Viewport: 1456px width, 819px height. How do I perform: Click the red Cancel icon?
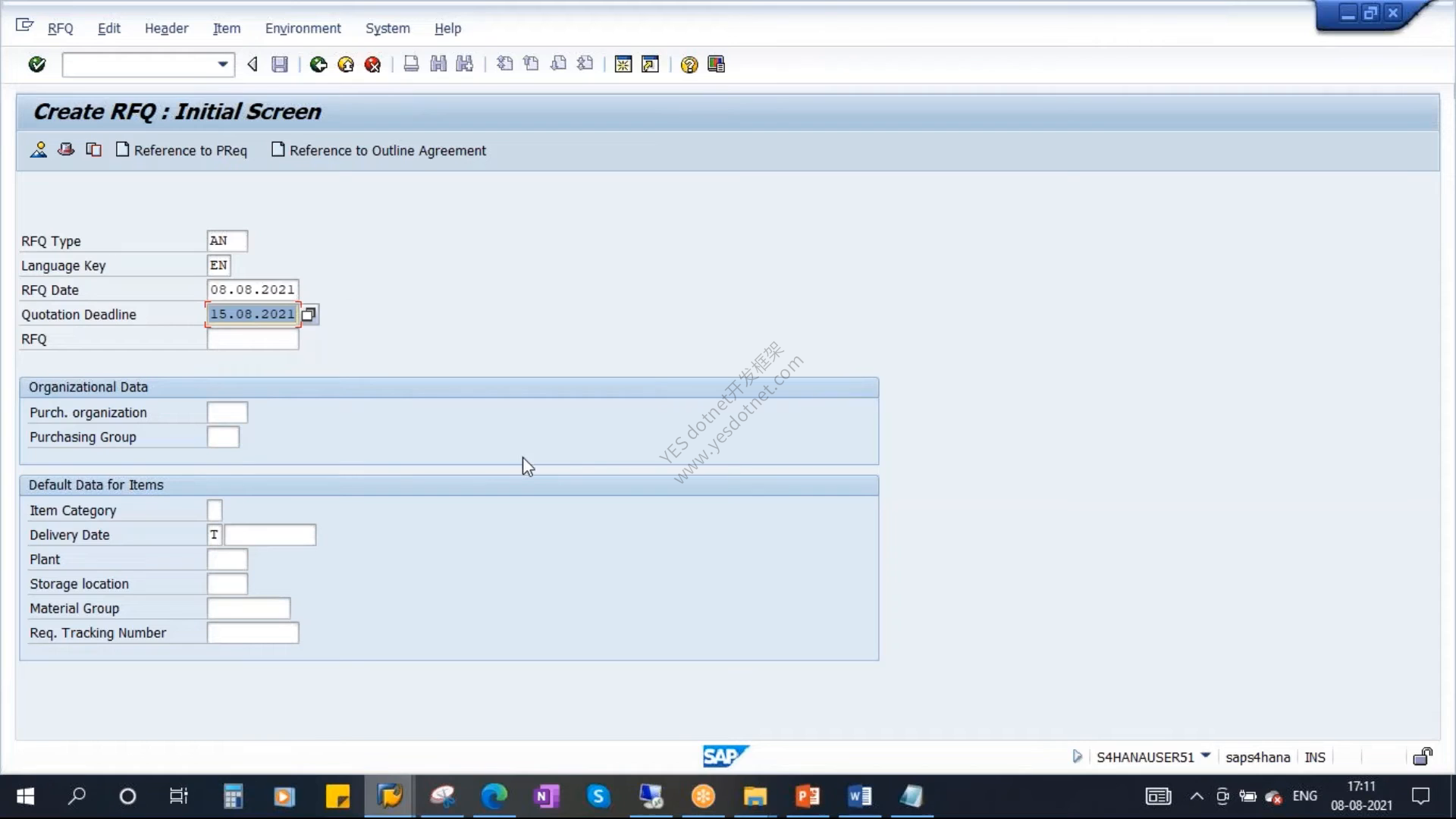point(372,64)
